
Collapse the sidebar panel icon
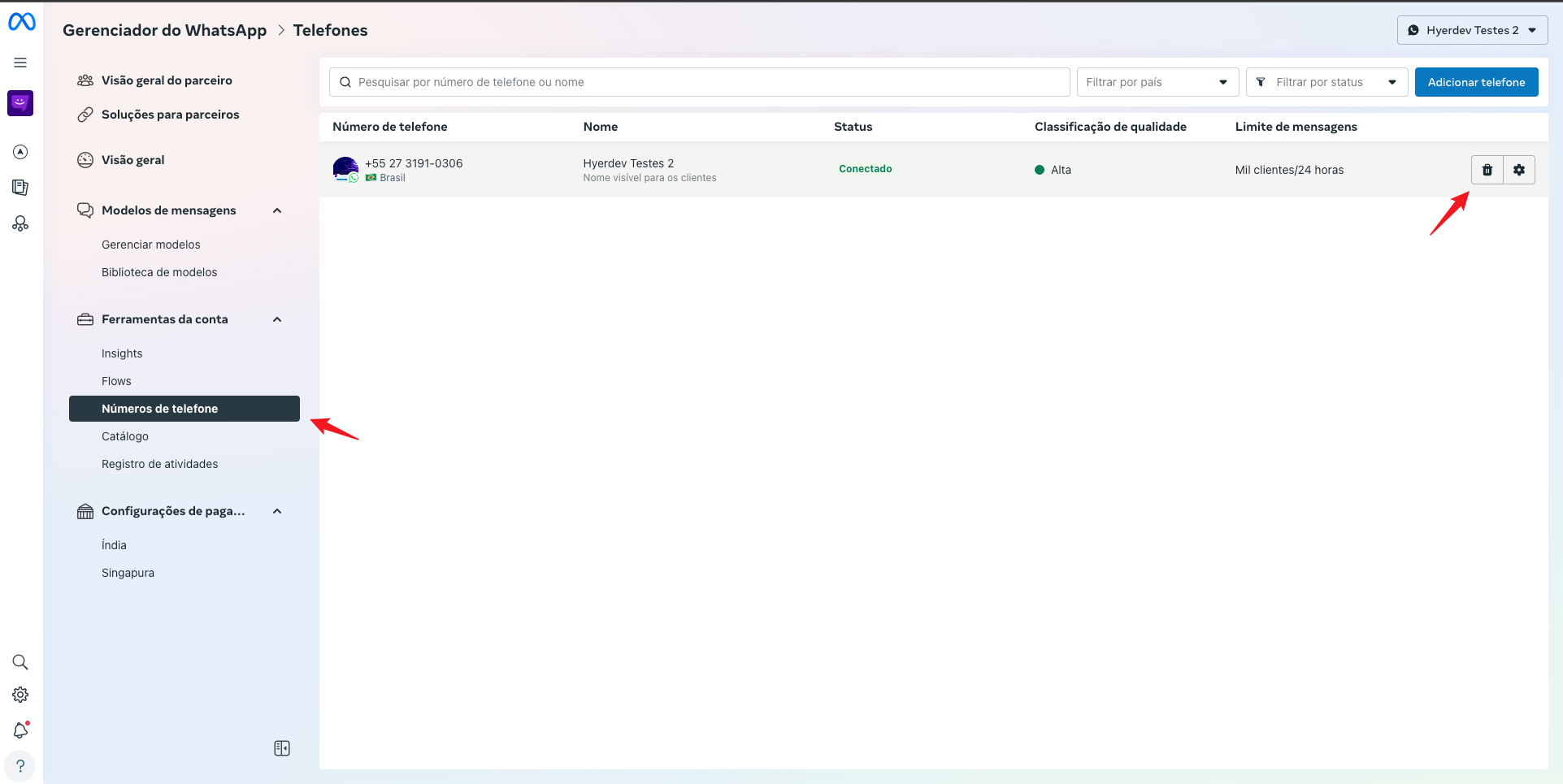[x=282, y=748]
